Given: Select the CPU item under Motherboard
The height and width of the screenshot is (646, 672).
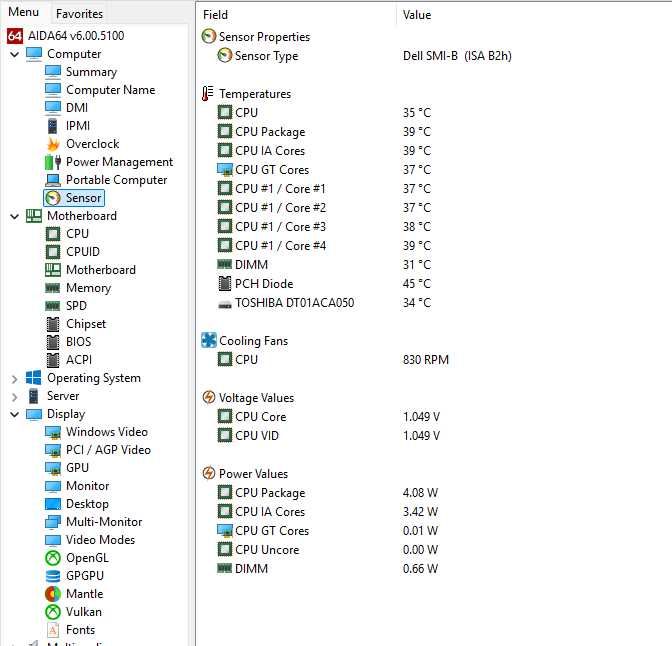Looking at the screenshot, I should coord(77,234).
